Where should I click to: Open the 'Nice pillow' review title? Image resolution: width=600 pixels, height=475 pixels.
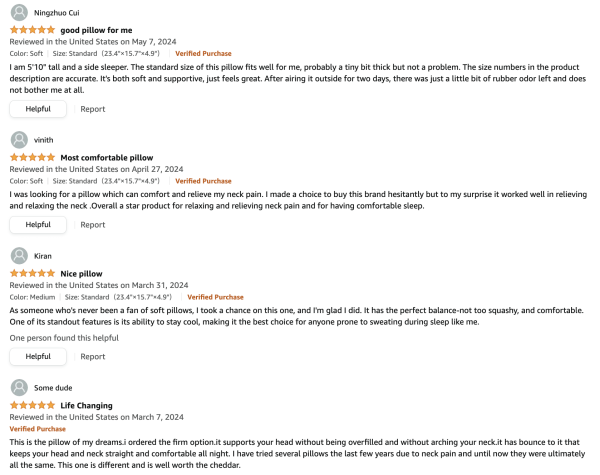click(82, 273)
